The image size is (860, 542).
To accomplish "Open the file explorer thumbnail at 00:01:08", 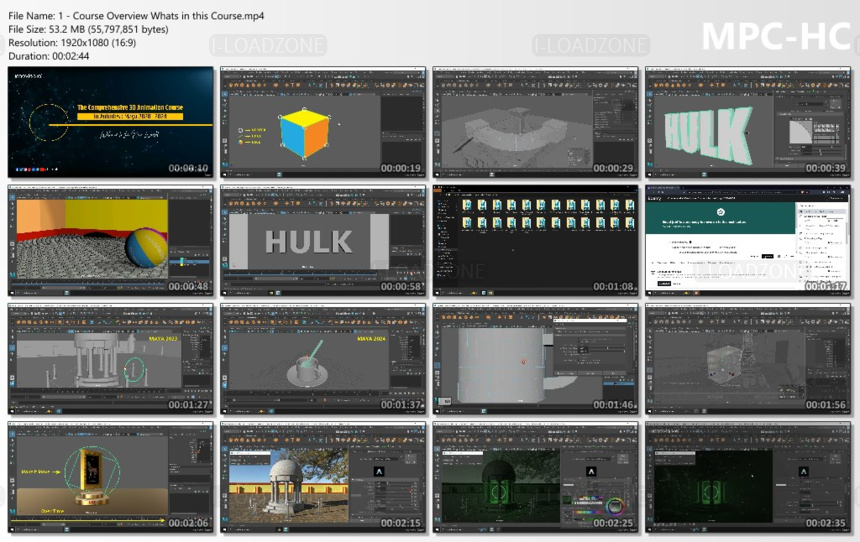I will [536, 241].
